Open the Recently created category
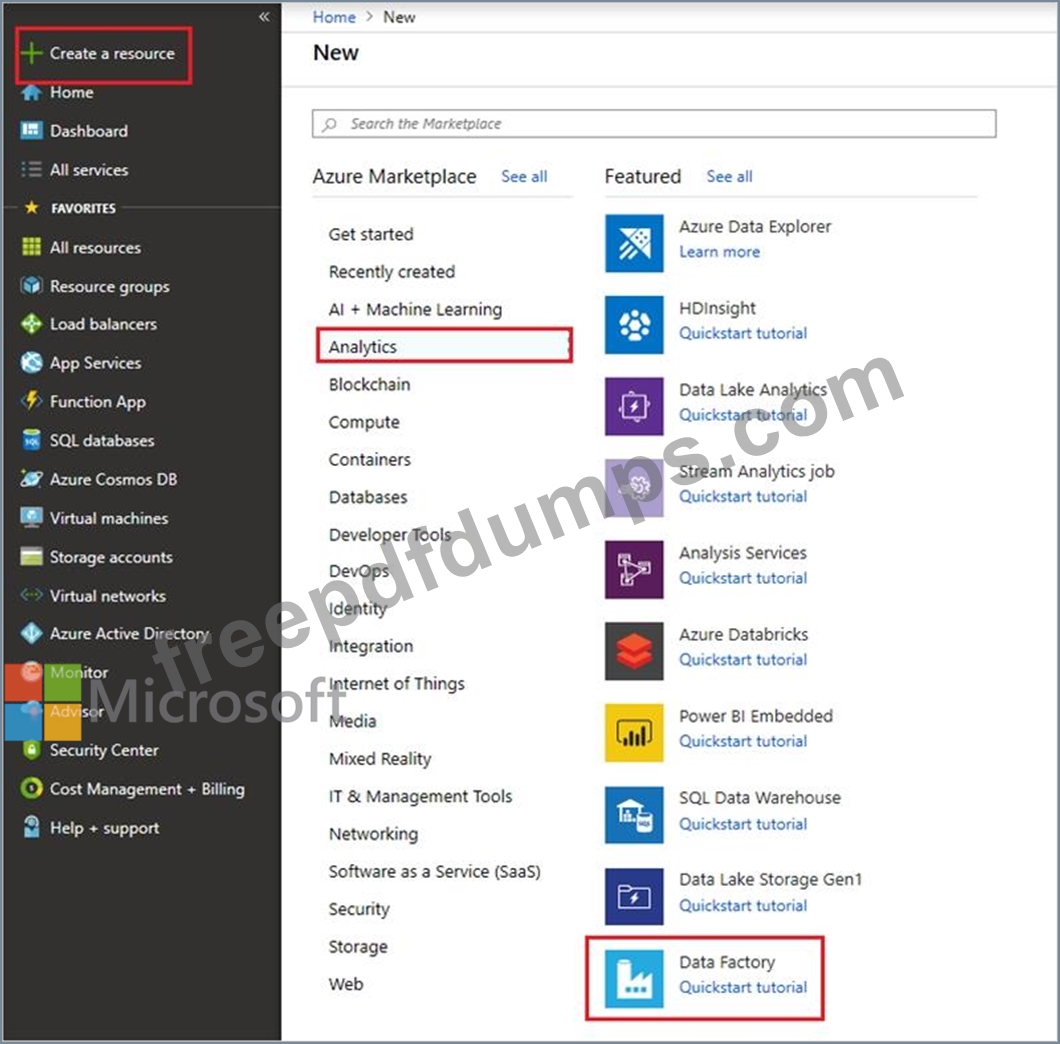The image size is (1060, 1044). click(x=392, y=272)
